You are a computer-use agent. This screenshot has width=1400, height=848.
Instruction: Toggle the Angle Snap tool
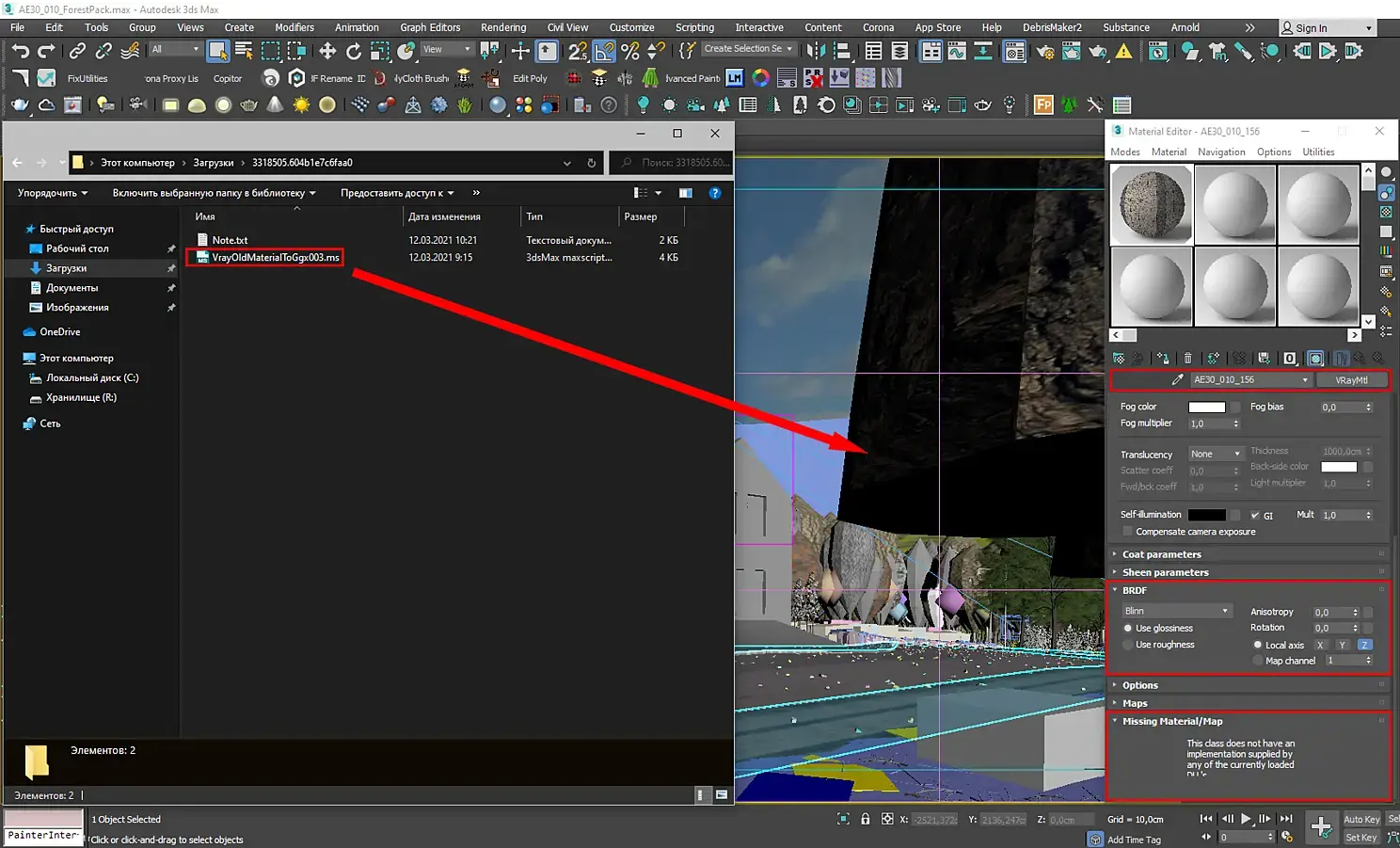pos(604,51)
